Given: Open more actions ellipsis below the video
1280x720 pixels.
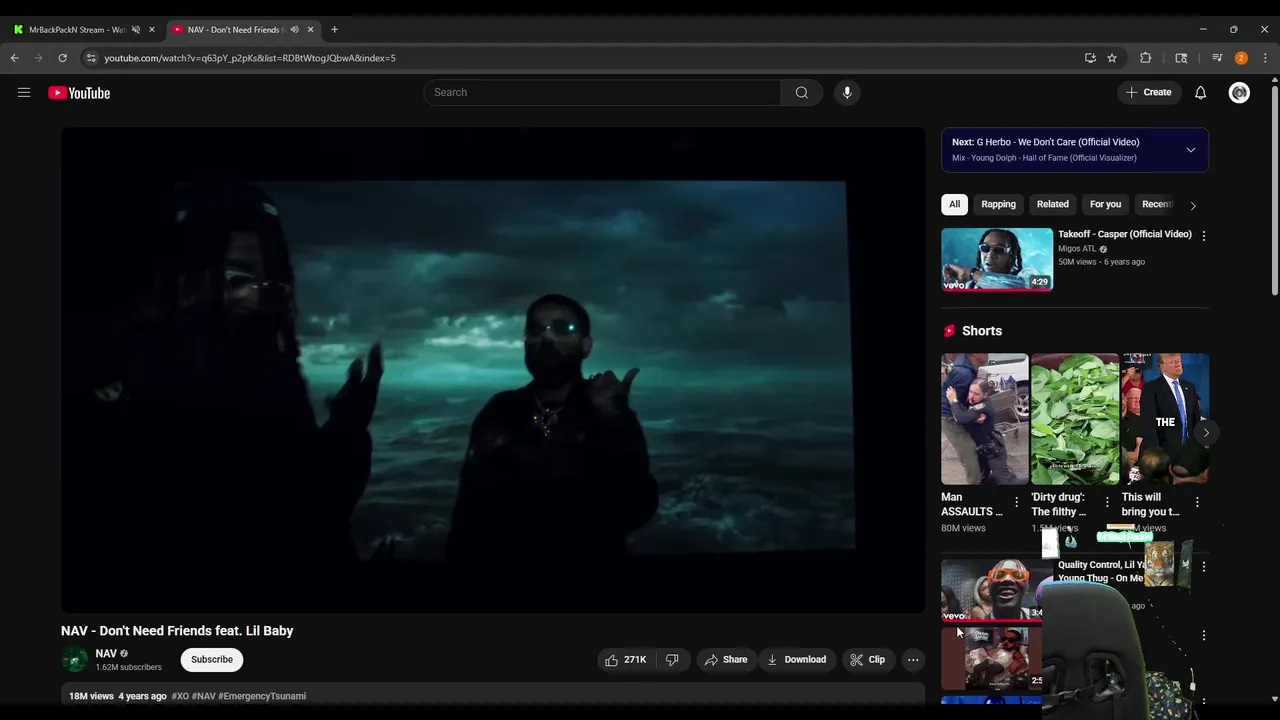Looking at the screenshot, I should pyautogui.click(x=912, y=659).
